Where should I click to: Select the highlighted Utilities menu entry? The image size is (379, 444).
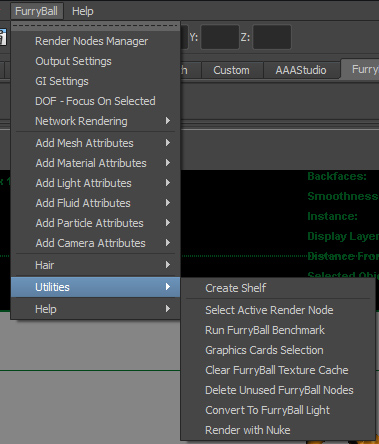pyautogui.click(x=96, y=287)
